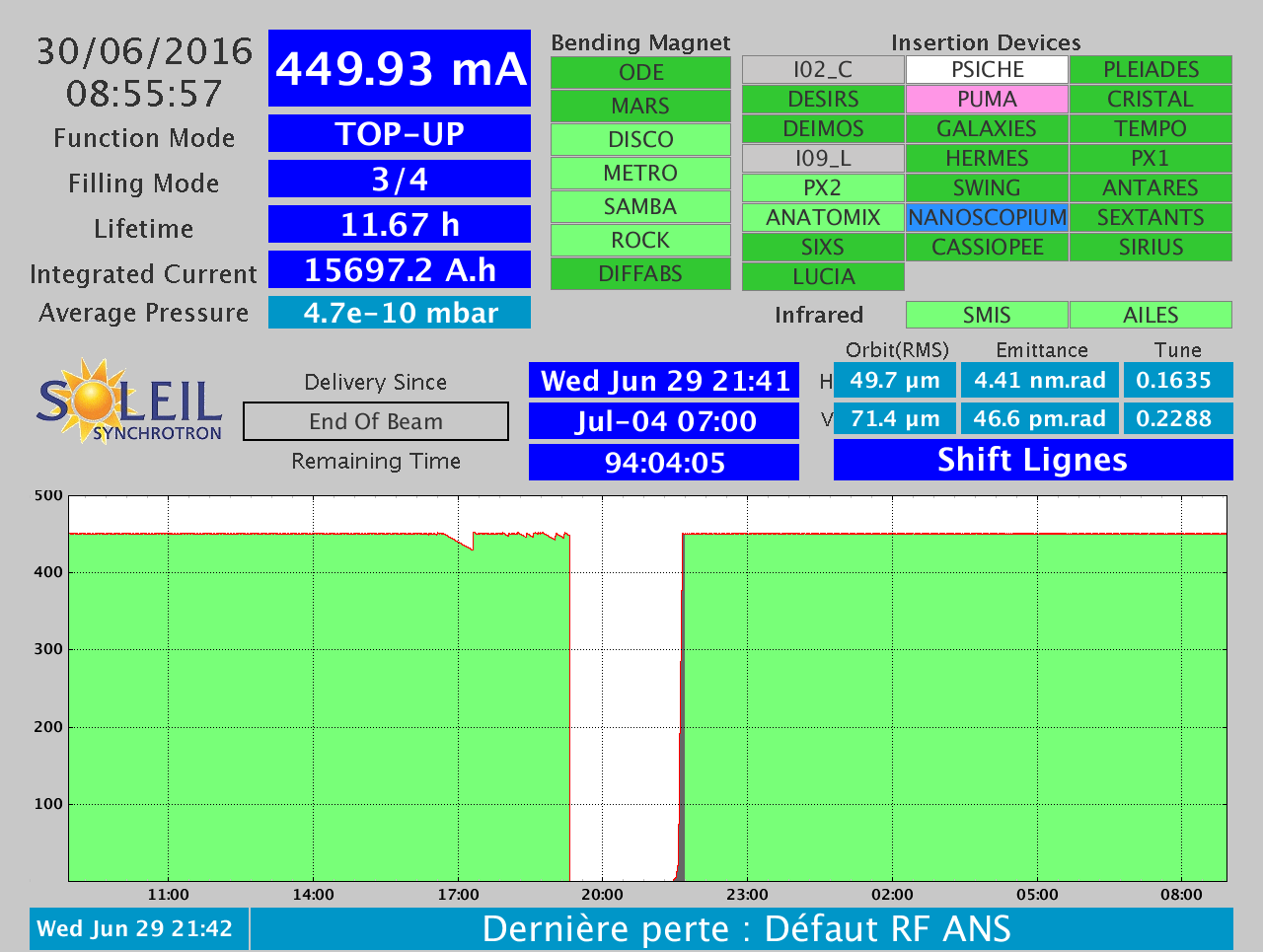Viewport: 1263px width, 952px height.
Task: Click the I09_L insertion device box
Action: (823, 158)
